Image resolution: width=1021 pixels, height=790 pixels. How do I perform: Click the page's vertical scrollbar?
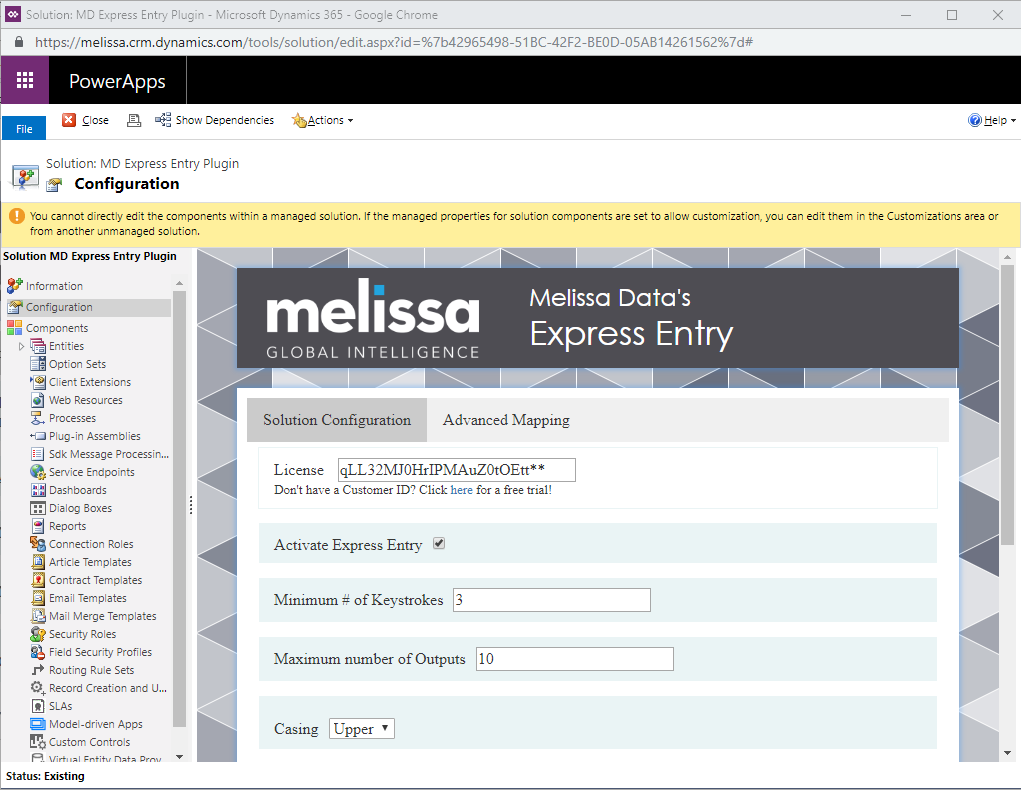click(x=1008, y=400)
